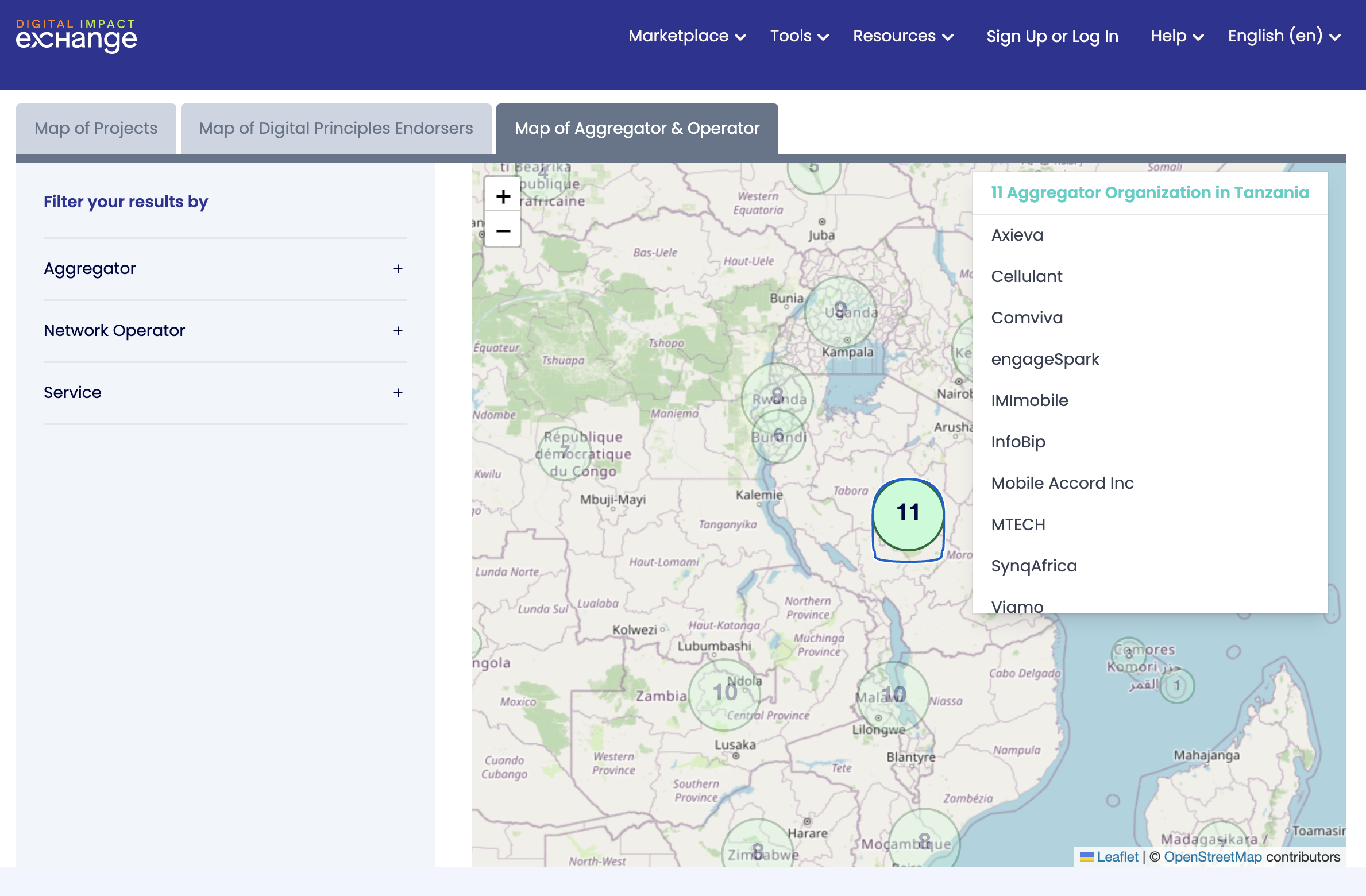Viewport: 1366px width, 896px height.
Task: Open the Leaflet attribution link
Action: [1109, 857]
